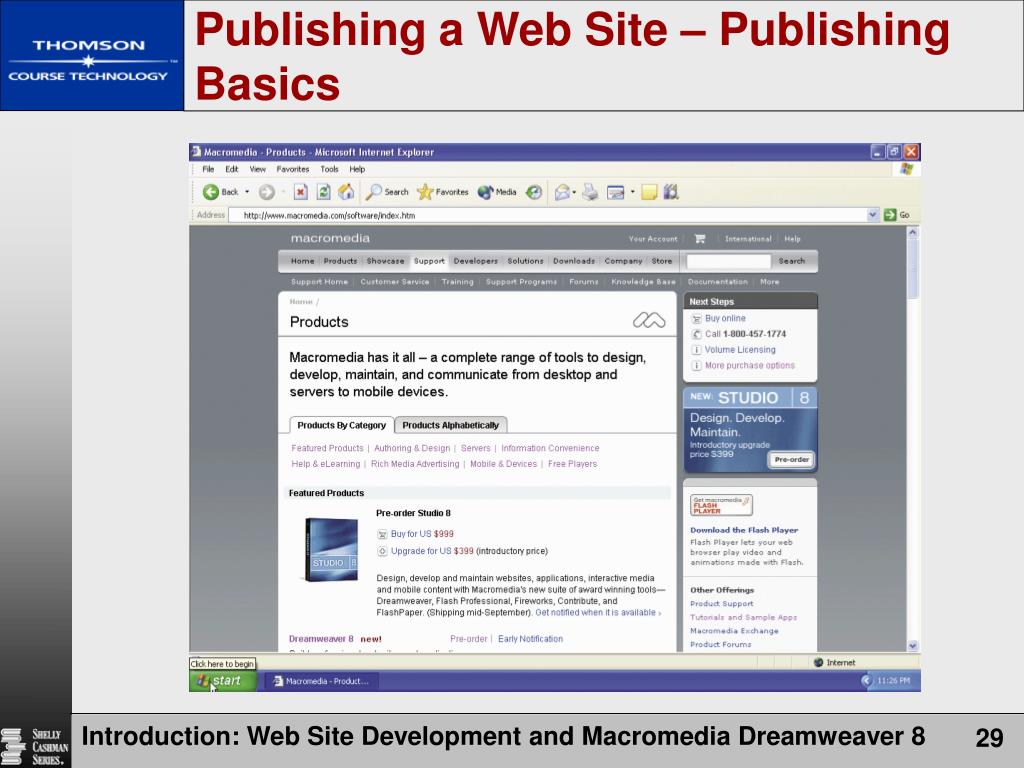Viewport: 1024px width, 768px height.
Task: Click the Downloads nav item
Action: tap(574, 261)
